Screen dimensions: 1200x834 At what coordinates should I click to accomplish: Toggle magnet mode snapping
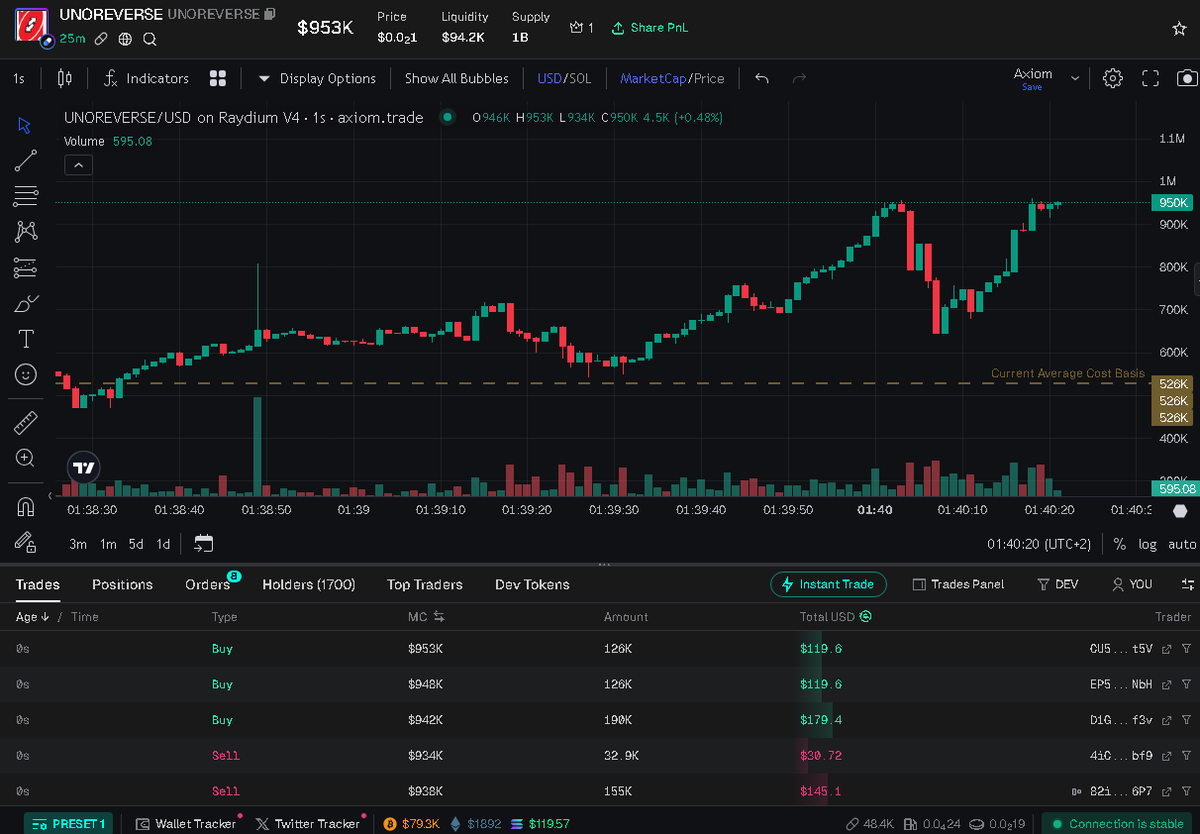[x=26, y=506]
